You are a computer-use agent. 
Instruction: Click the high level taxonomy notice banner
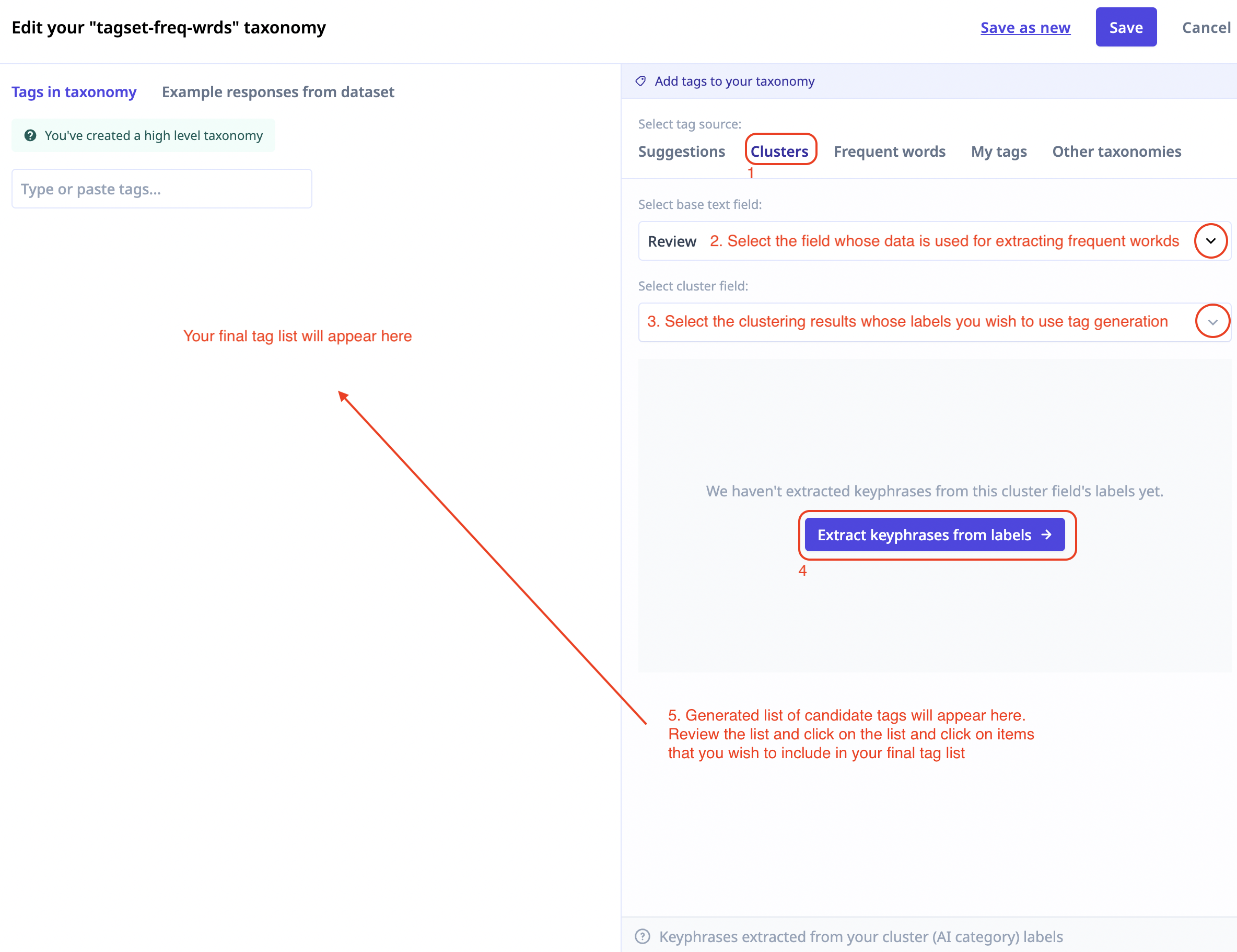(x=153, y=135)
